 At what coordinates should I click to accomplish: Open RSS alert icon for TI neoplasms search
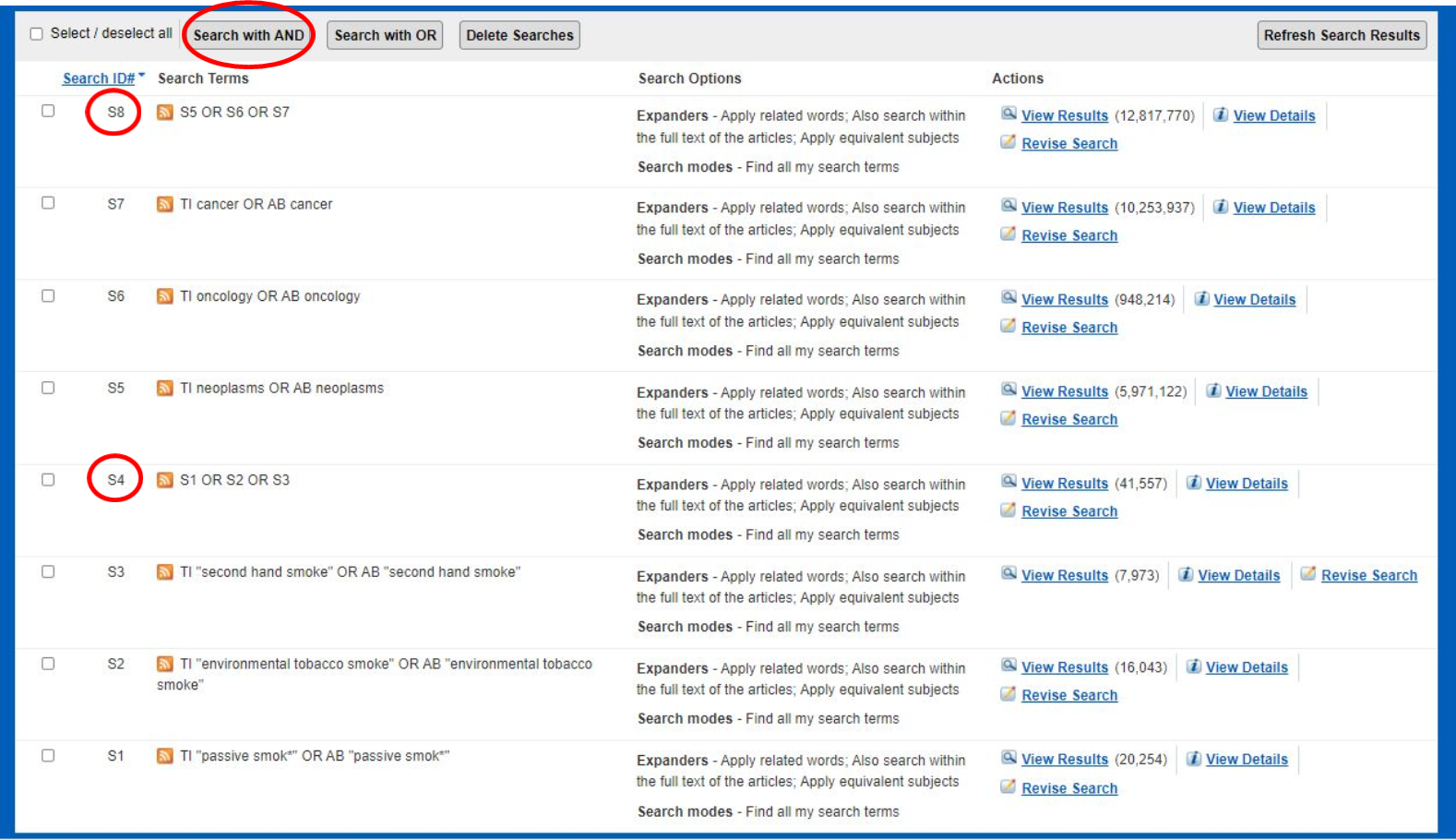tap(165, 388)
